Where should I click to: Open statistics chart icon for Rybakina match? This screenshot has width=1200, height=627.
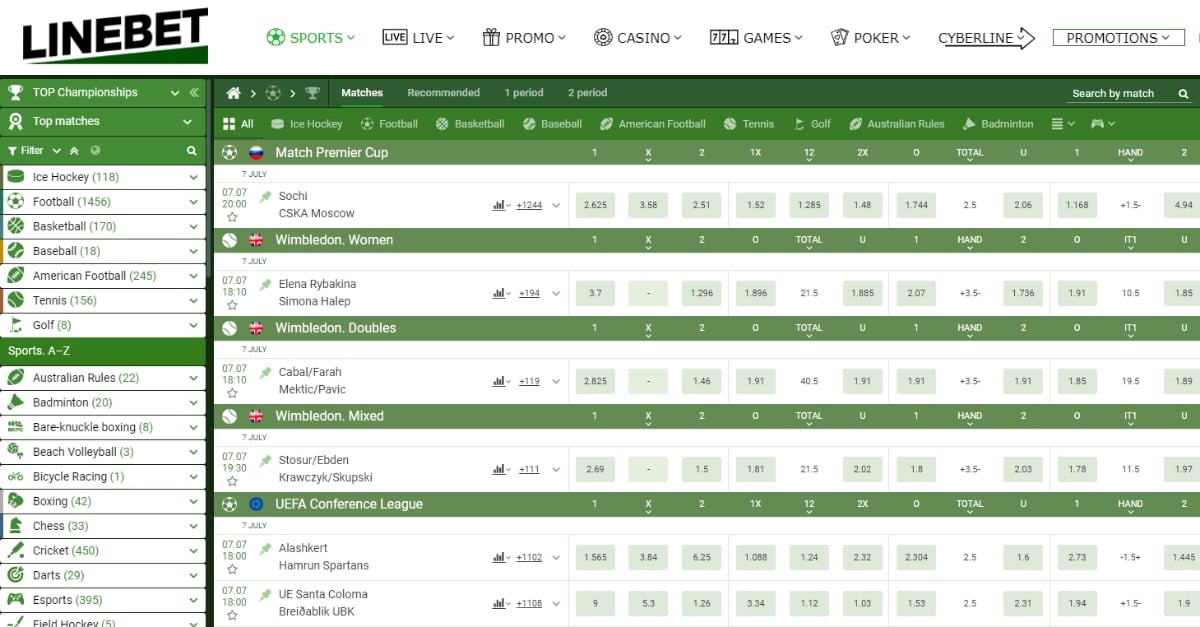(x=499, y=293)
